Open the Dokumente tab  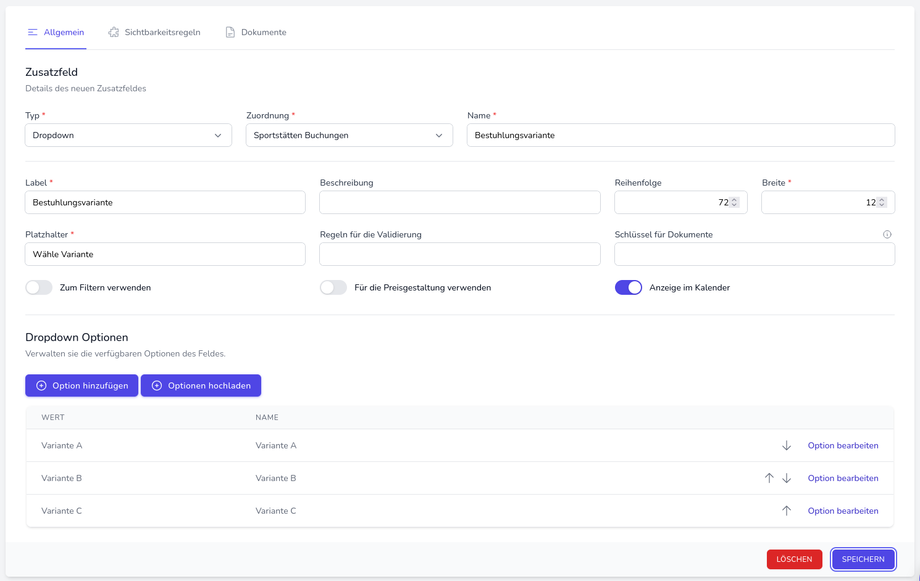point(263,32)
